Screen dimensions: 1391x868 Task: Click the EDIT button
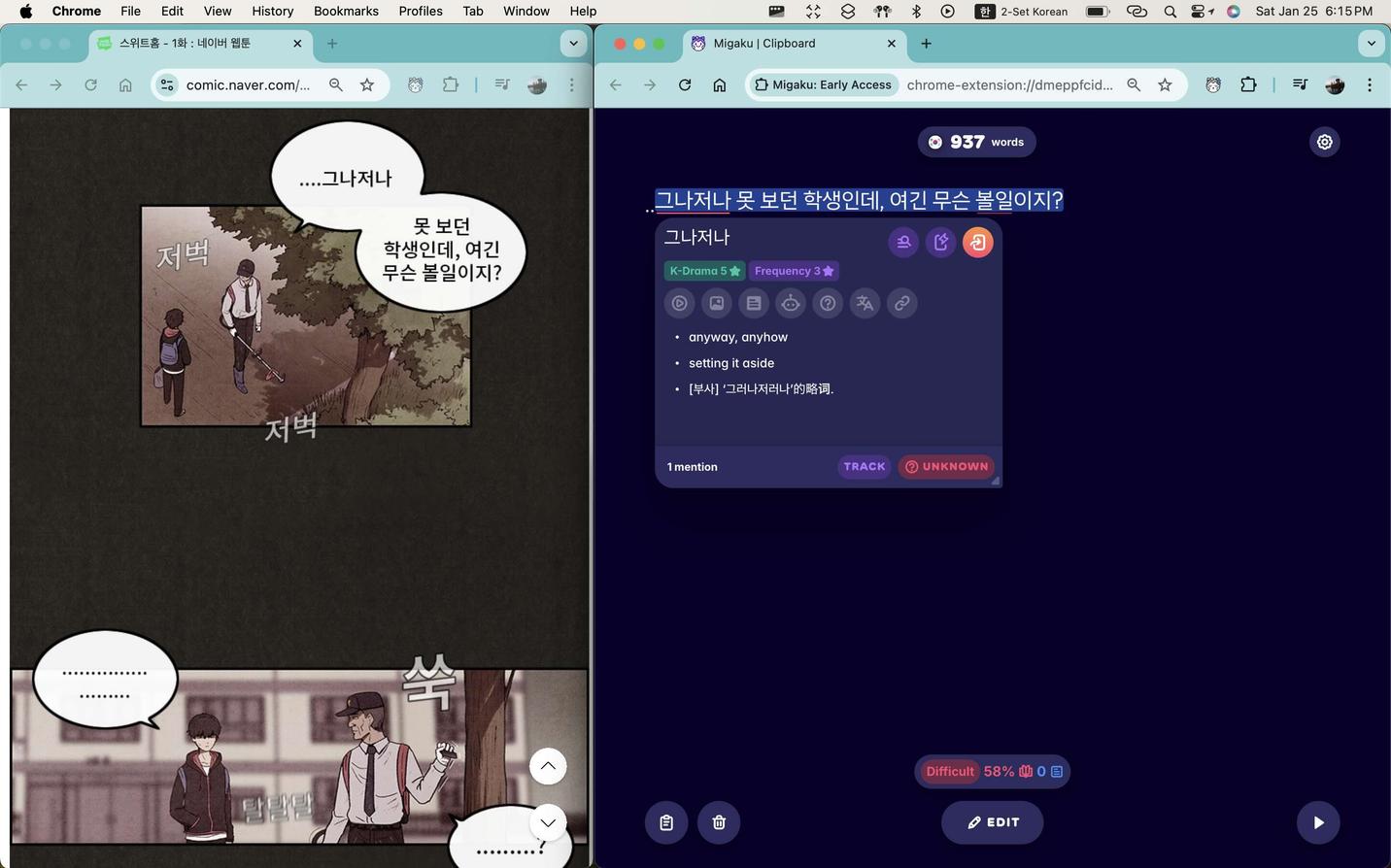point(992,821)
